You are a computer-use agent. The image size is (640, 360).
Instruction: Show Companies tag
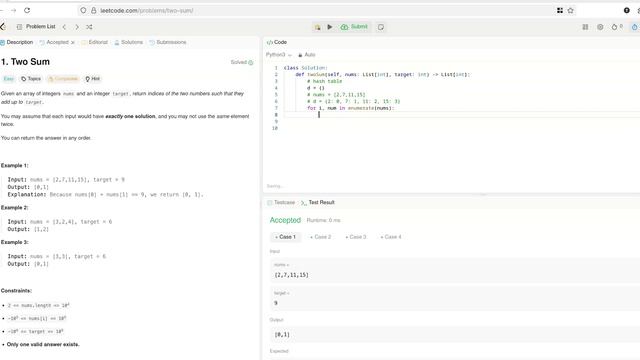(x=63, y=79)
